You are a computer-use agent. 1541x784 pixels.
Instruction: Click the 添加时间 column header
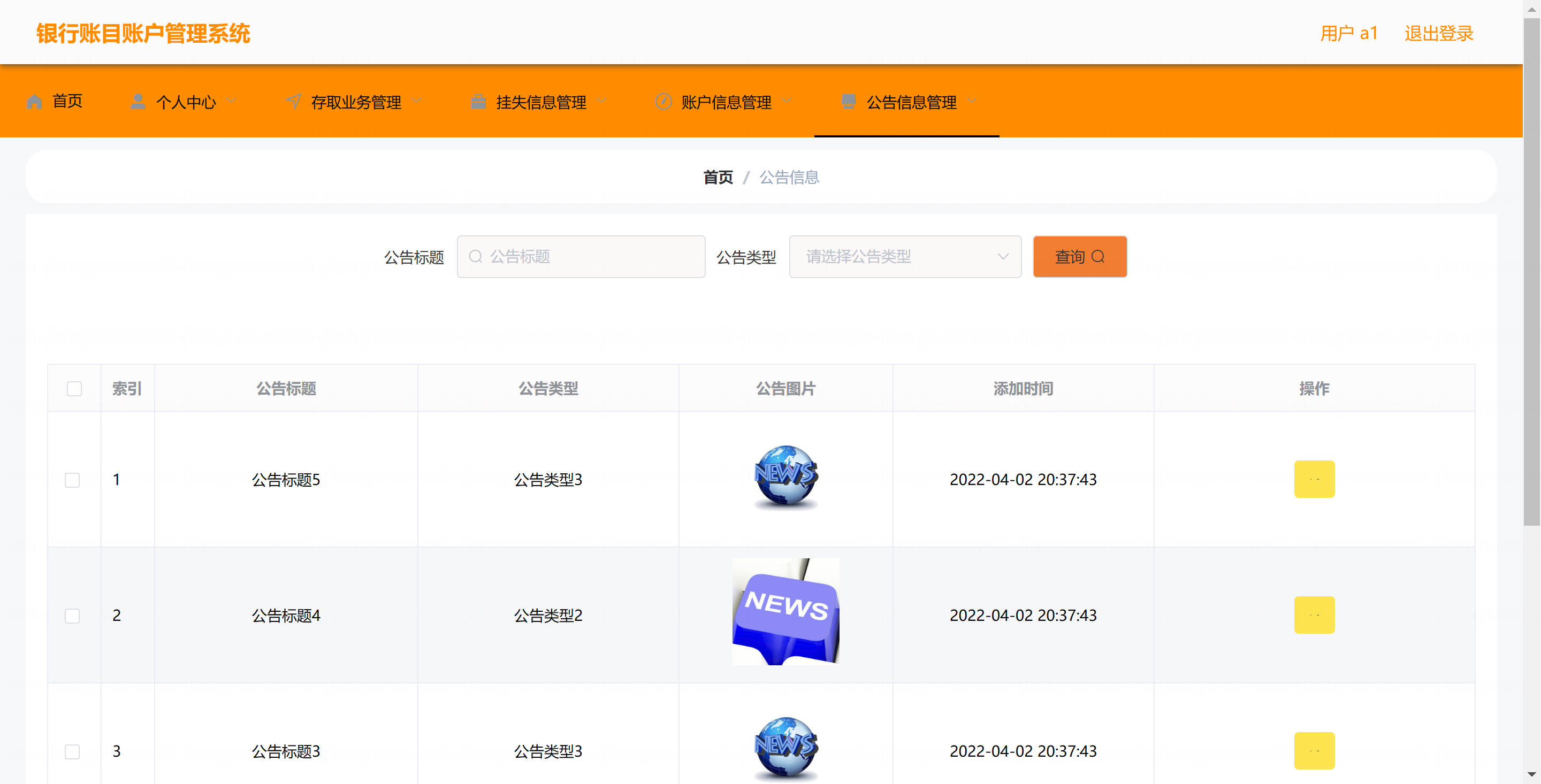point(1023,389)
